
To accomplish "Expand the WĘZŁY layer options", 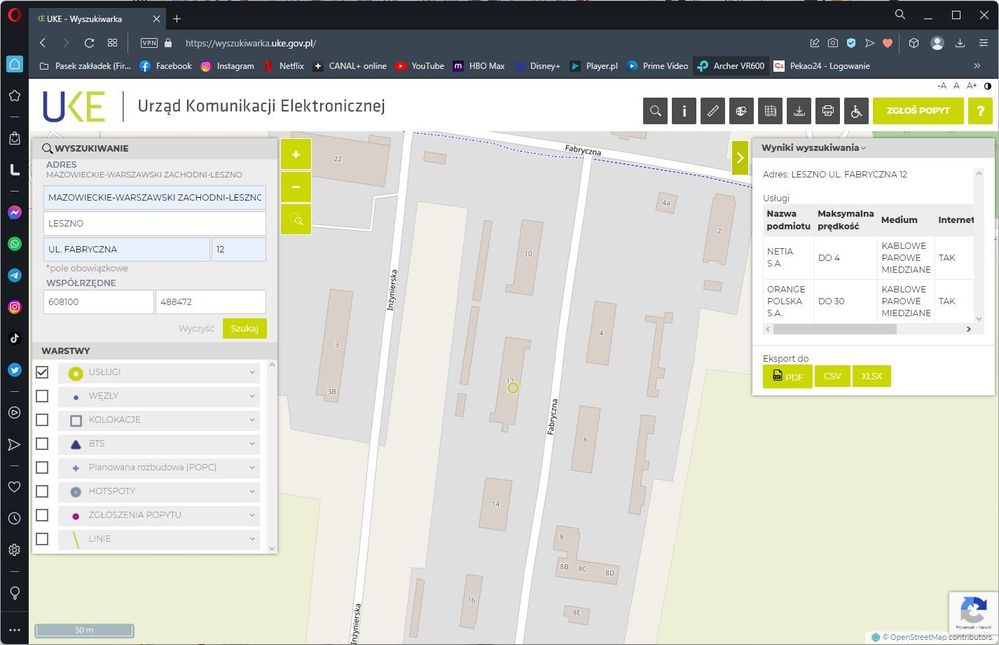I will coord(252,396).
